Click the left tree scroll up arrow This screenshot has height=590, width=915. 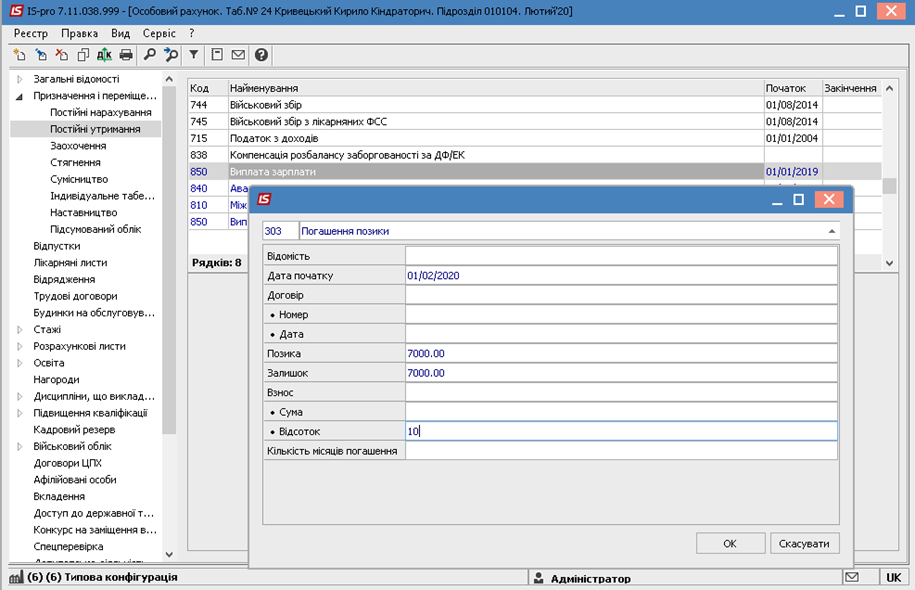coord(169,79)
